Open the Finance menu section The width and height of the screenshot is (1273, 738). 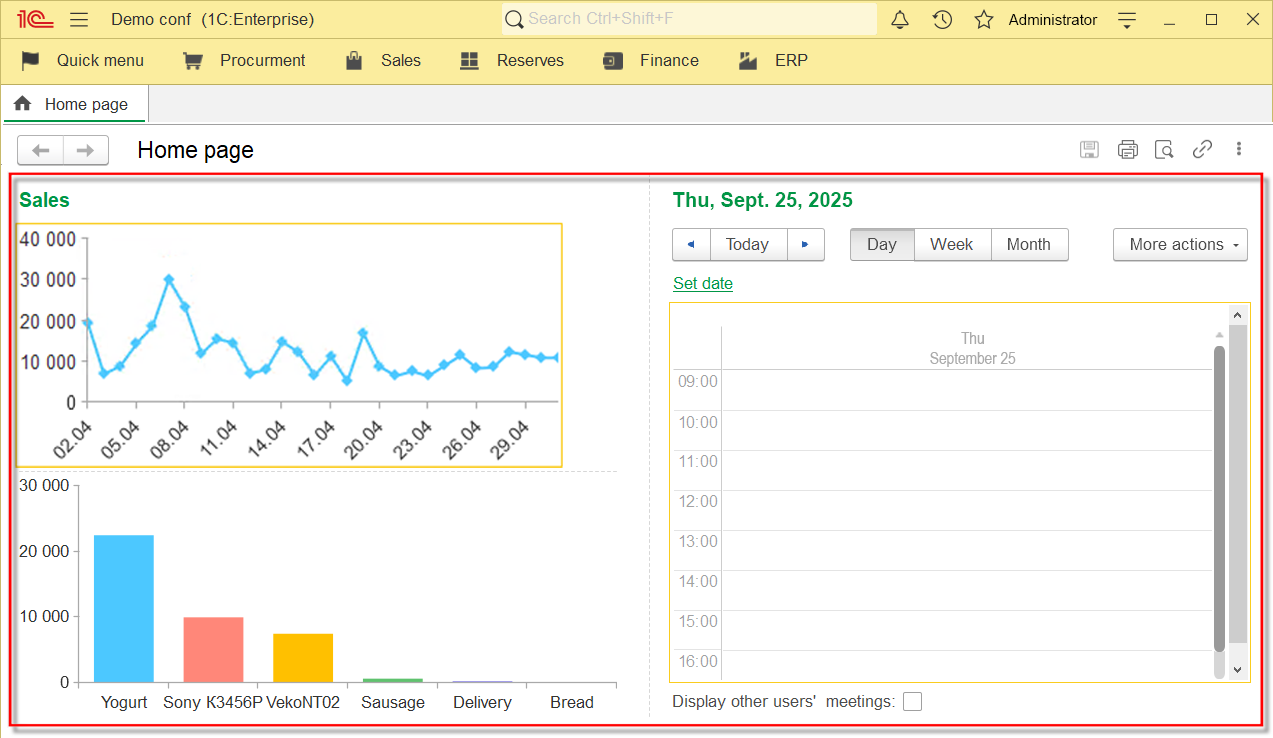652,61
